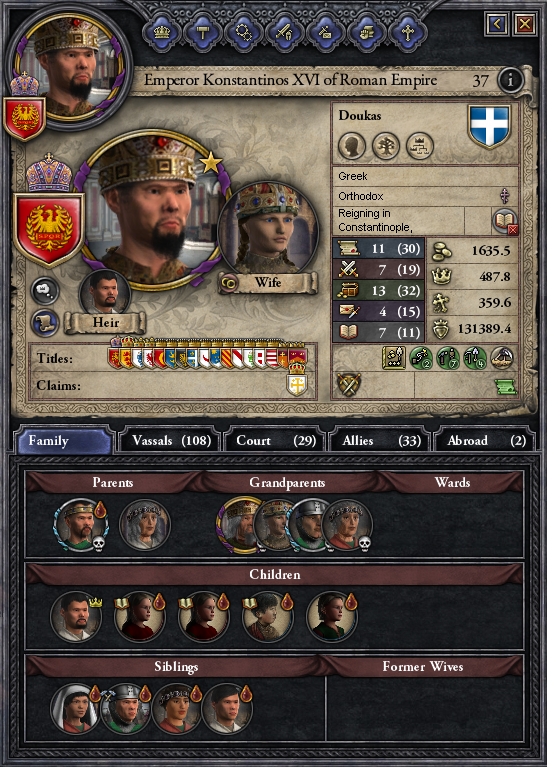
Task: Click the crossed swords war shield icon
Action: pyautogui.click(x=348, y=384)
